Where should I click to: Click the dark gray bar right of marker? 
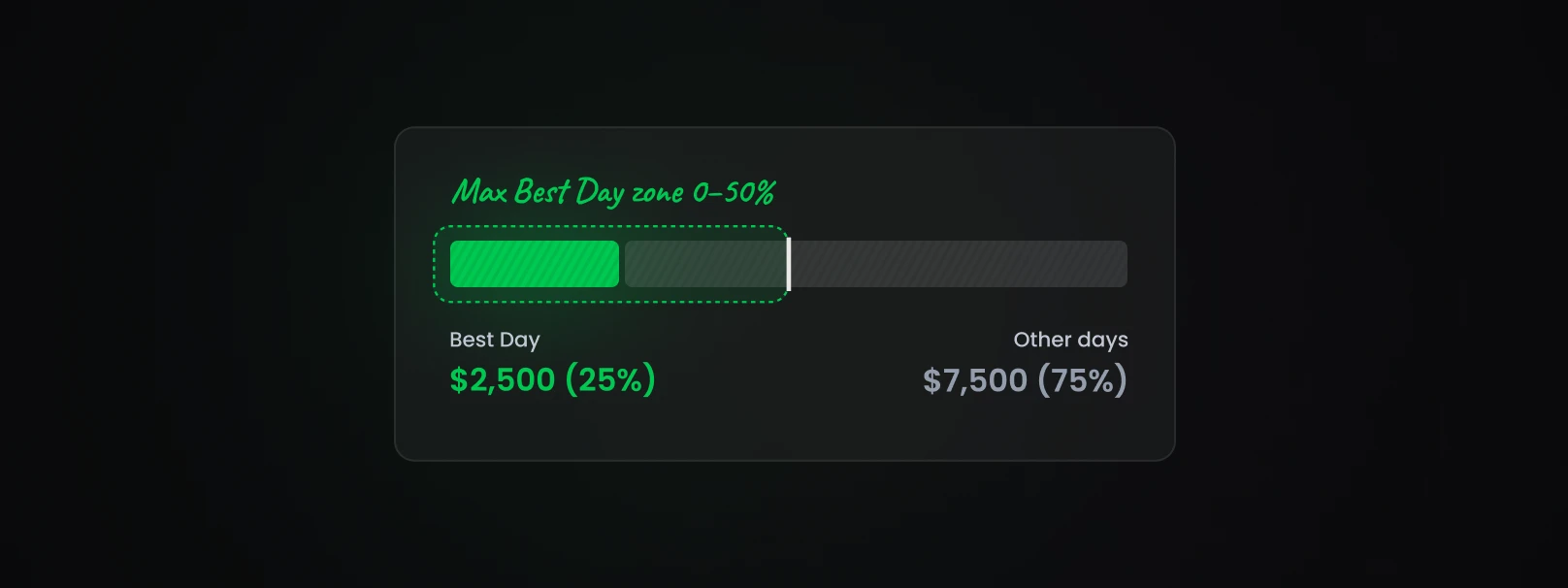[x=959, y=264]
